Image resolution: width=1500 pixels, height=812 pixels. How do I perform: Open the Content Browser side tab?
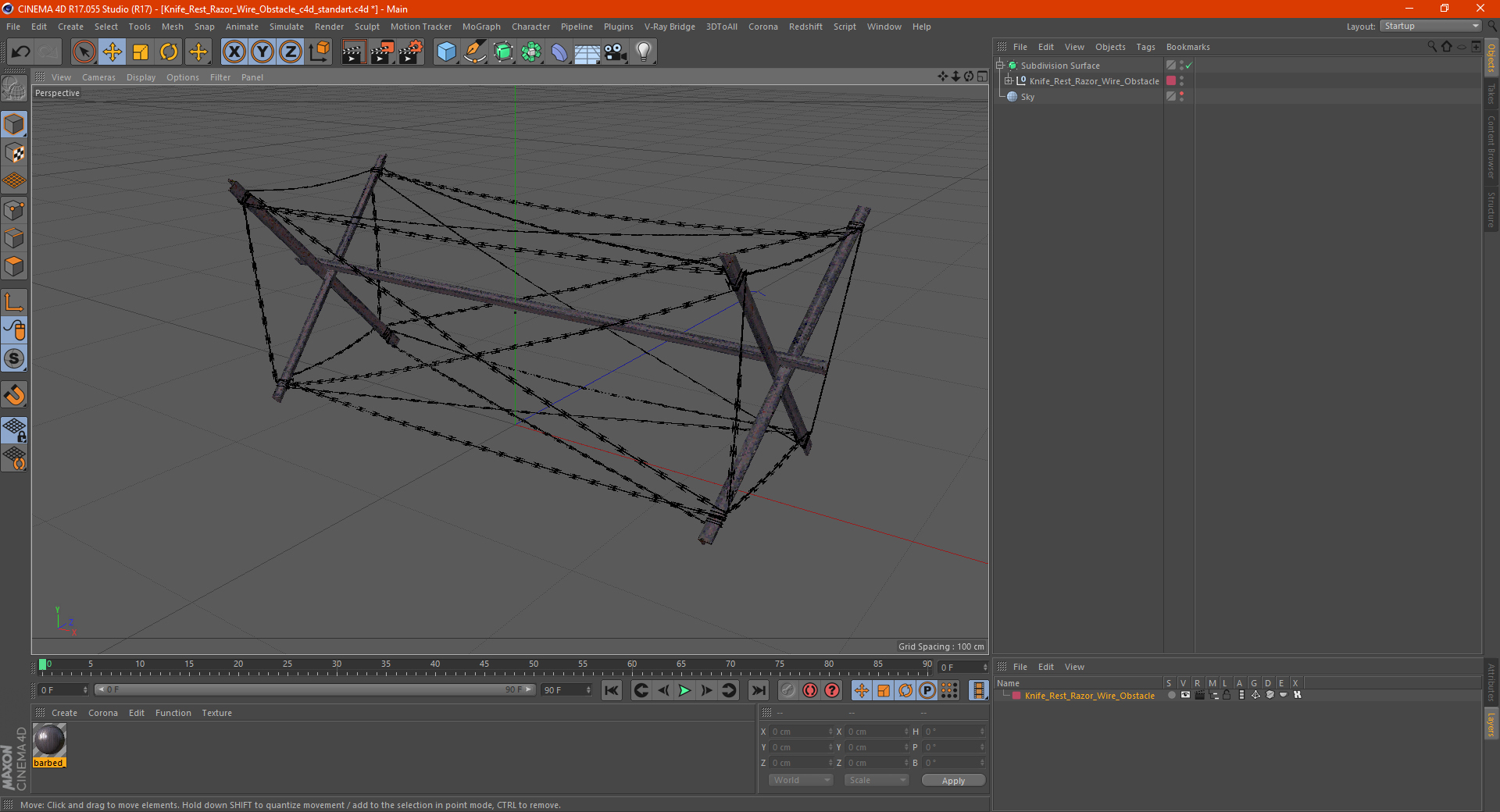1491,147
